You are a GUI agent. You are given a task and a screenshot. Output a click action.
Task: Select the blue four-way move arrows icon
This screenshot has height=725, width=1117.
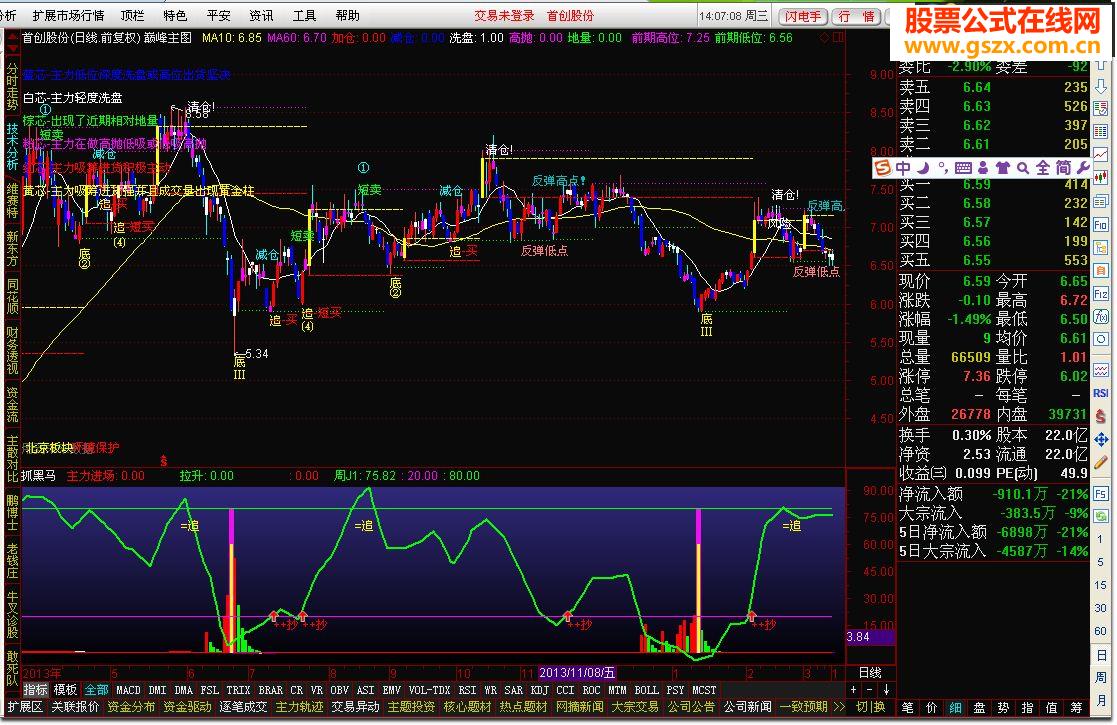1101,440
